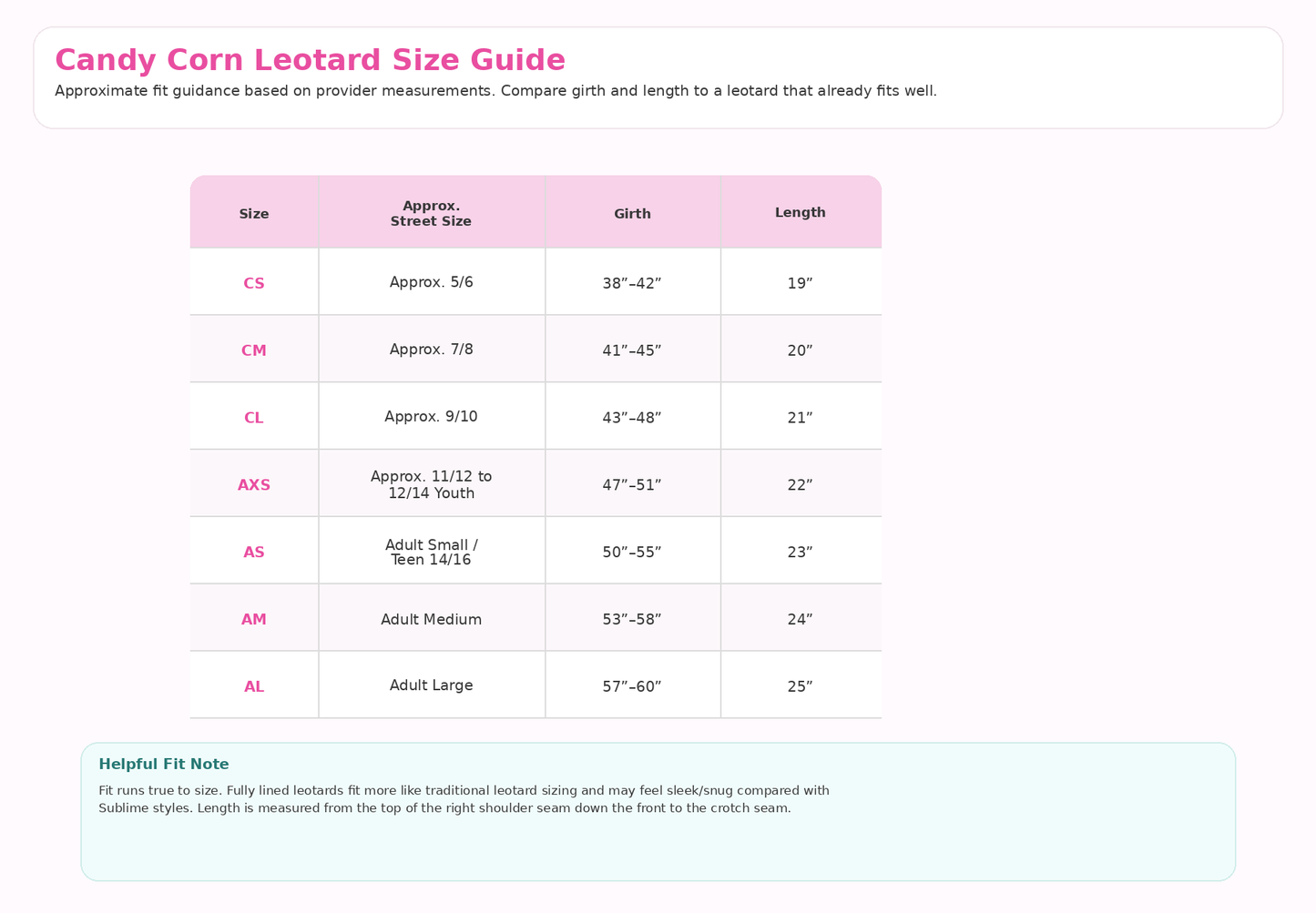Select the AXS size label
This screenshot has height=913, width=1316.
pyautogui.click(x=254, y=485)
